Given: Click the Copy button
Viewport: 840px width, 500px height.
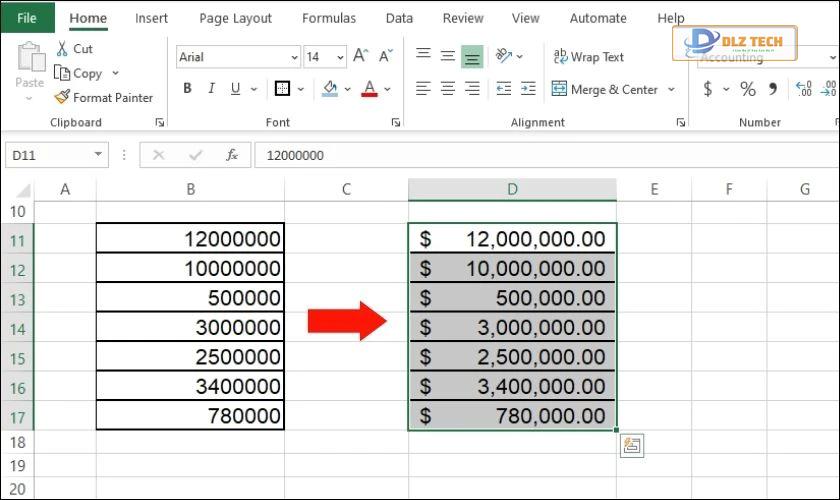Looking at the screenshot, I should click(x=78, y=73).
